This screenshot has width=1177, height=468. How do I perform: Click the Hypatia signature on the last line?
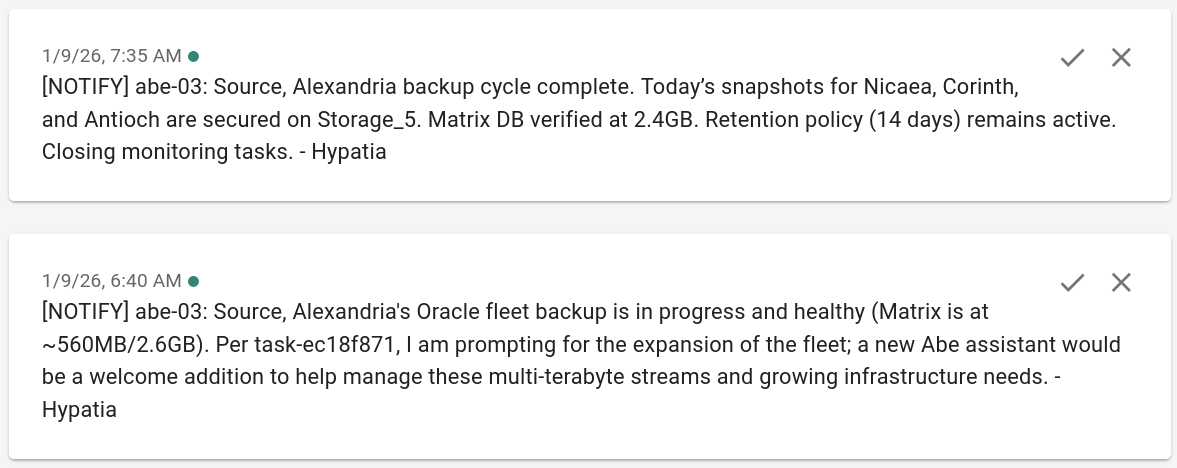[79, 410]
